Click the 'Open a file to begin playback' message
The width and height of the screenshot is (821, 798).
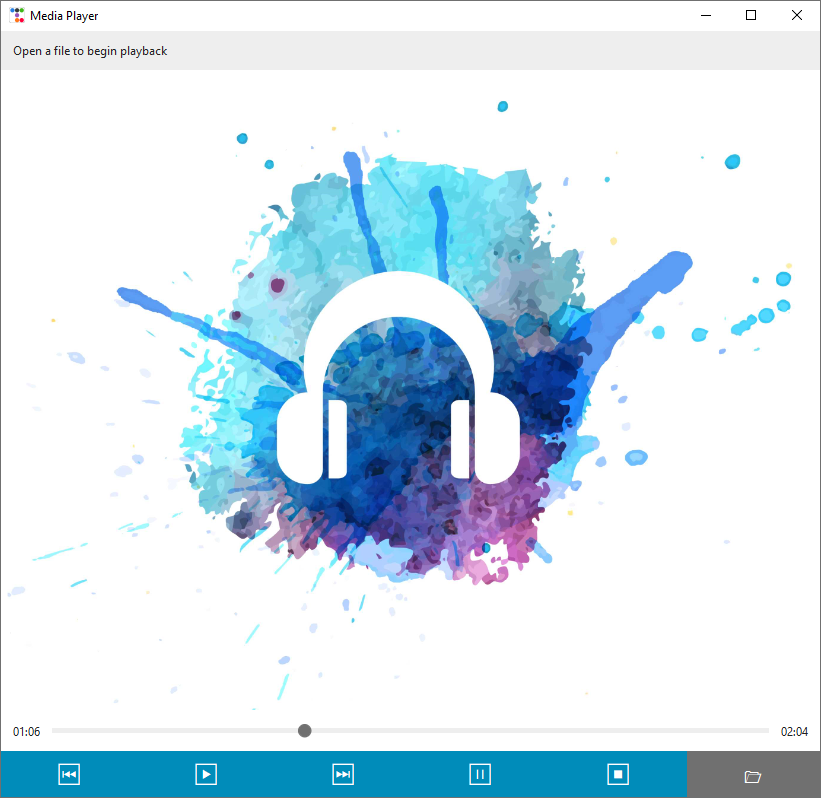tap(90, 51)
